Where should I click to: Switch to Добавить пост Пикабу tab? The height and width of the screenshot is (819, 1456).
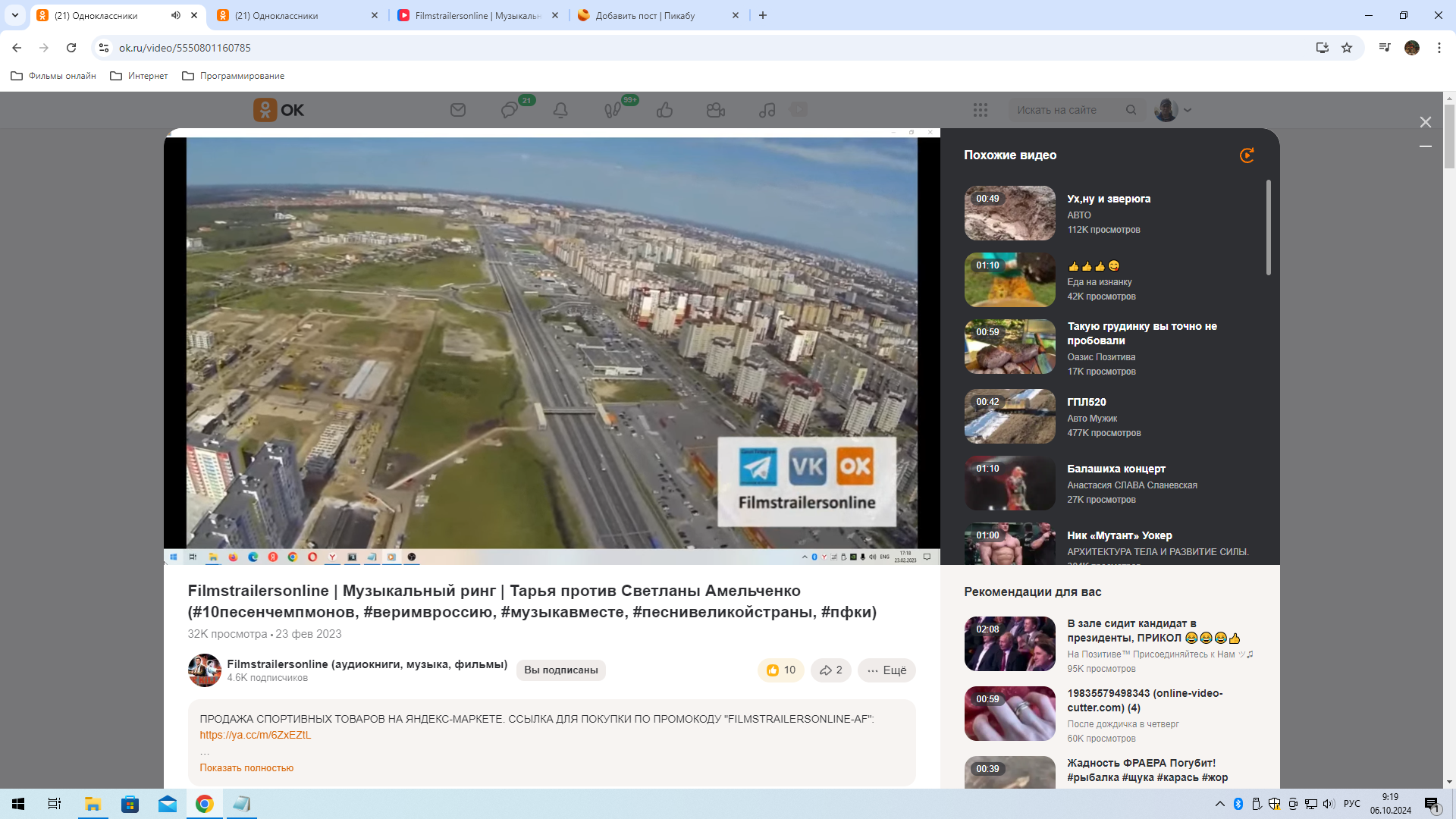coord(658,15)
